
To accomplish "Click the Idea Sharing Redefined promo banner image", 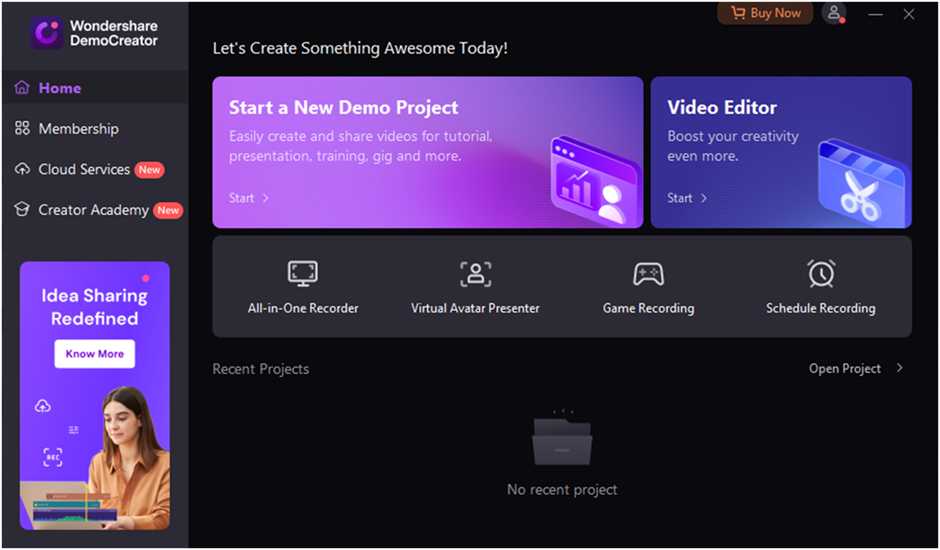I will [x=95, y=395].
